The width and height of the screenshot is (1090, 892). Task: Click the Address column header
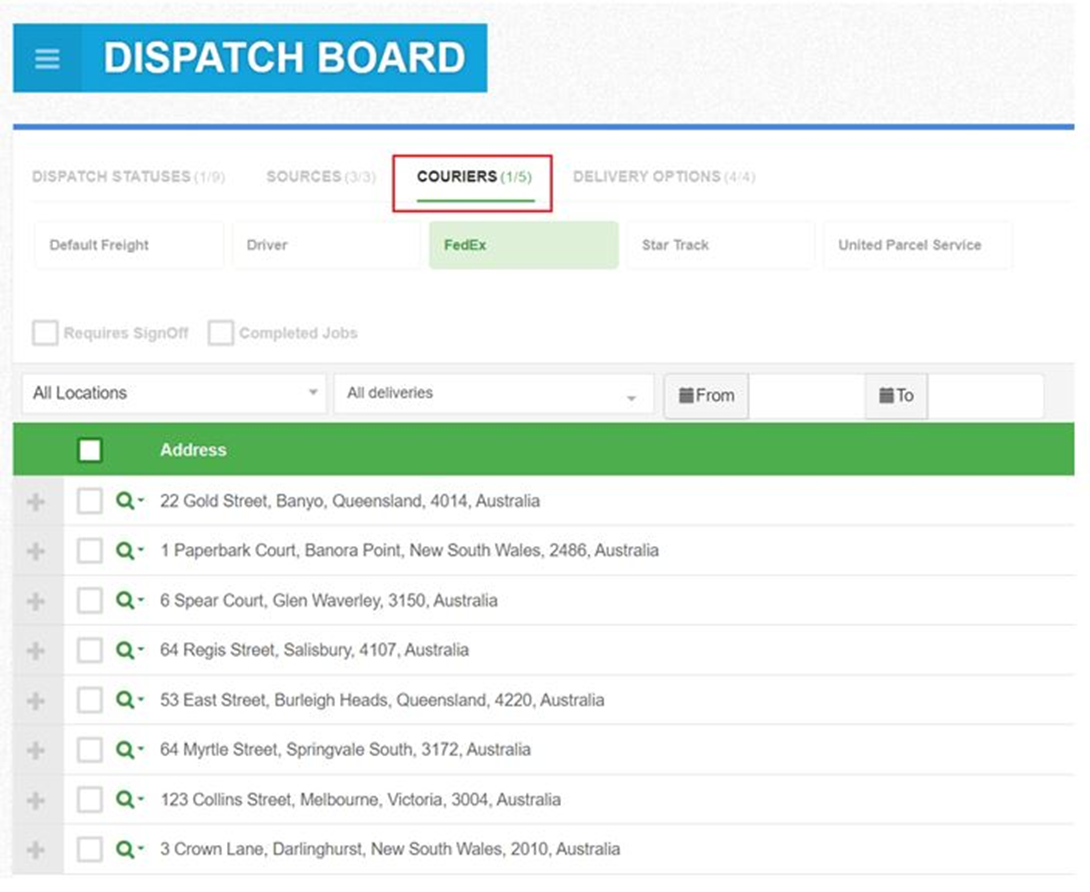click(x=193, y=450)
